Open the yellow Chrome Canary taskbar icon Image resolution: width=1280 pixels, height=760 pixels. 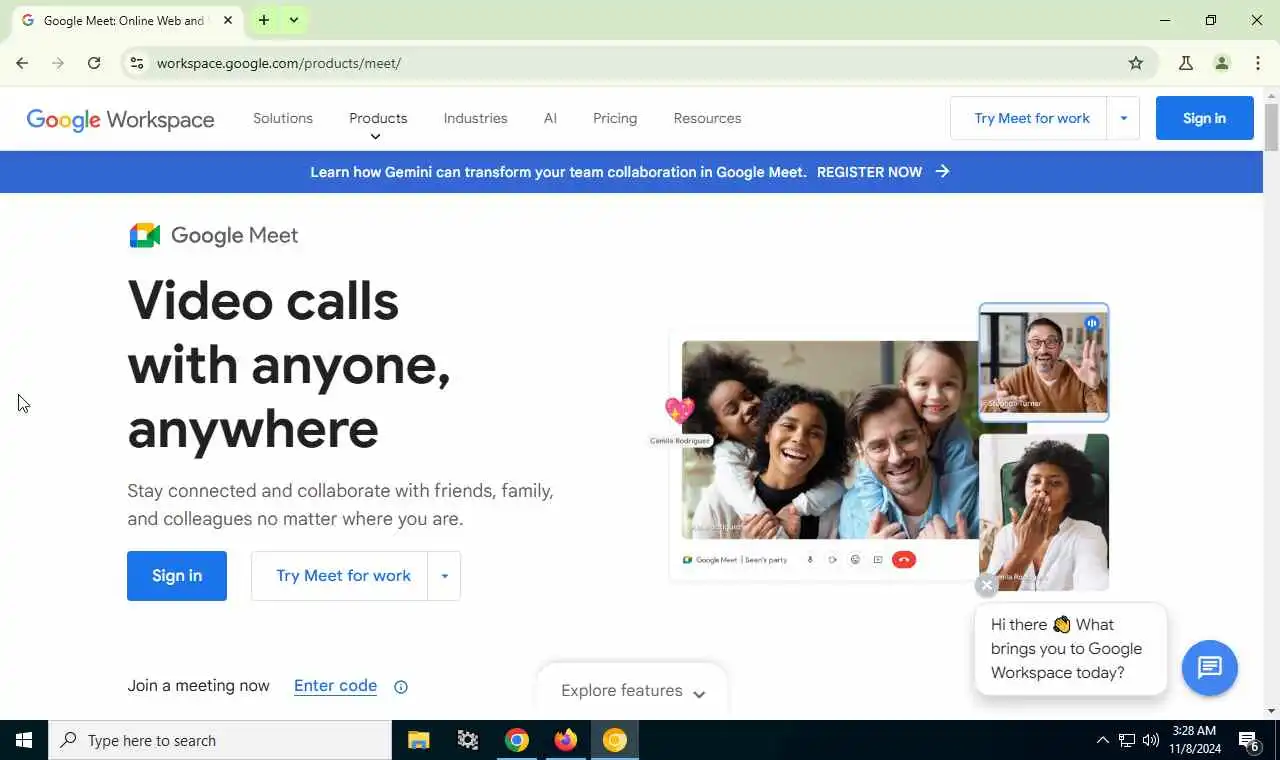[615, 740]
